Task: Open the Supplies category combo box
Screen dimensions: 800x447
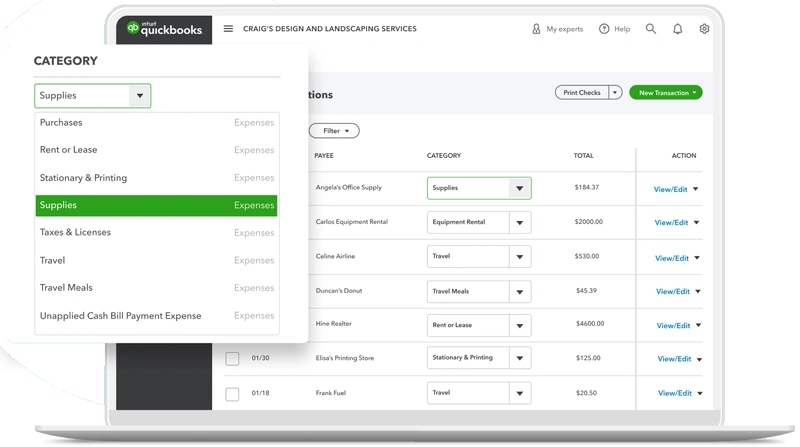Action: point(92,96)
